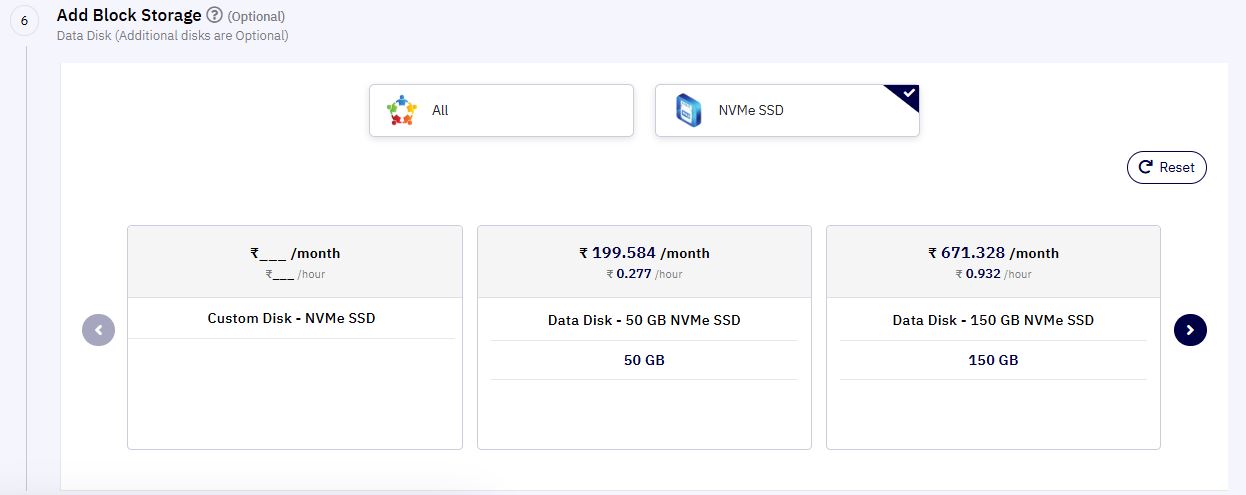Click the NVMe SSD drive icon
Screen dimensions: 1246x495
[688, 110]
